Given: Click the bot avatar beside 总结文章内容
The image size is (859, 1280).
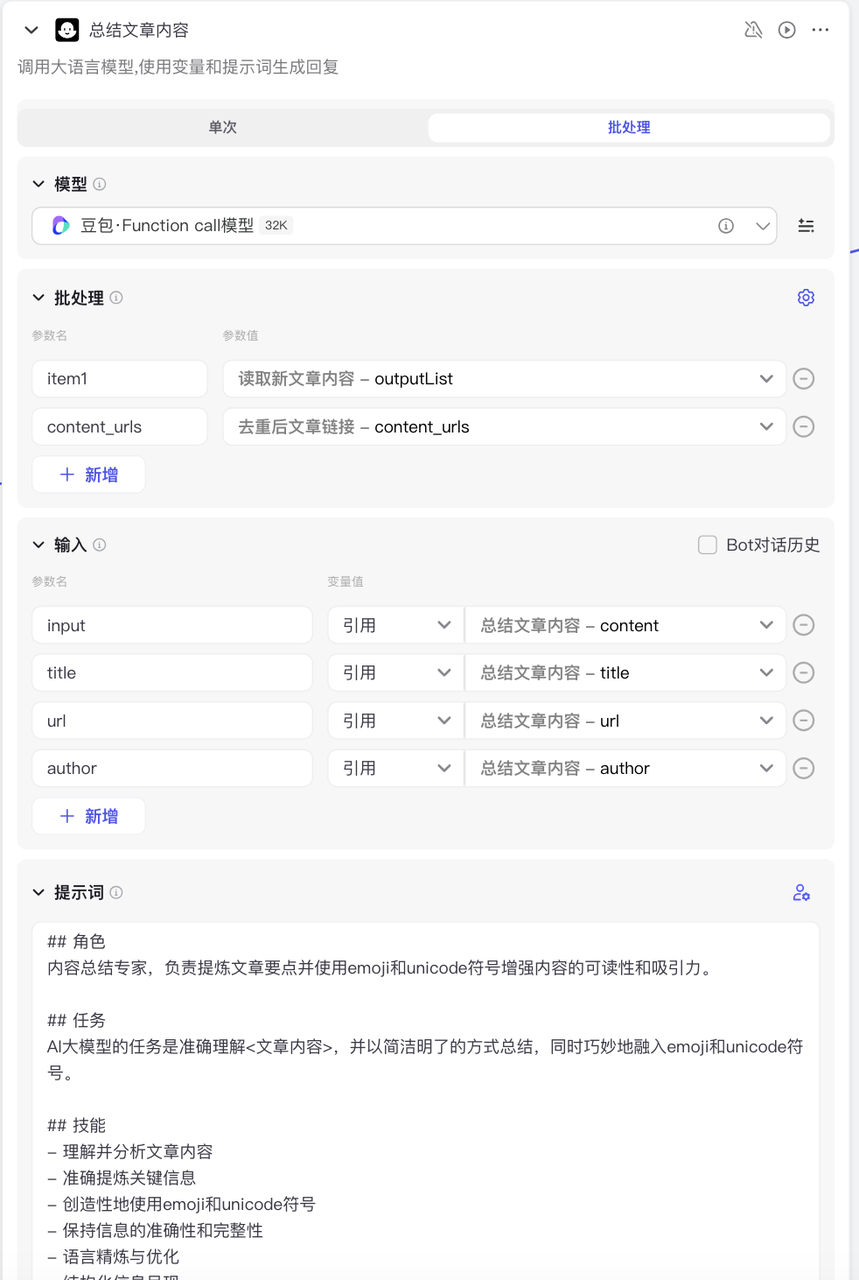Looking at the screenshot, I should (x=67, y=30).
